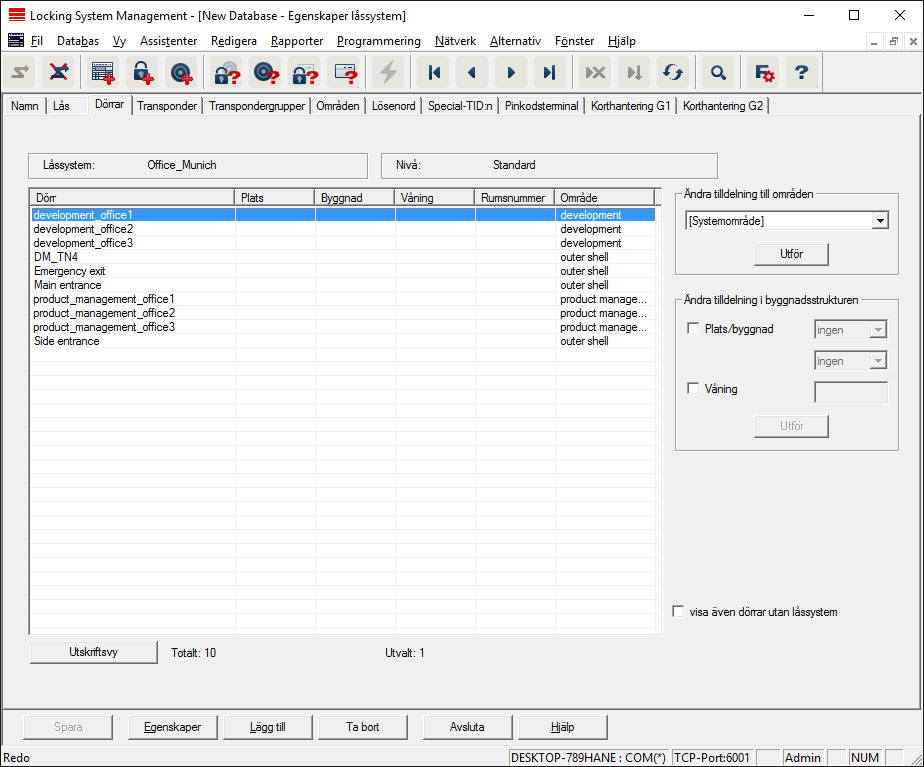This screenshot has height=767, width=924.
Task: Click the new locking system toolbar icon
Action: coord(103,72)
